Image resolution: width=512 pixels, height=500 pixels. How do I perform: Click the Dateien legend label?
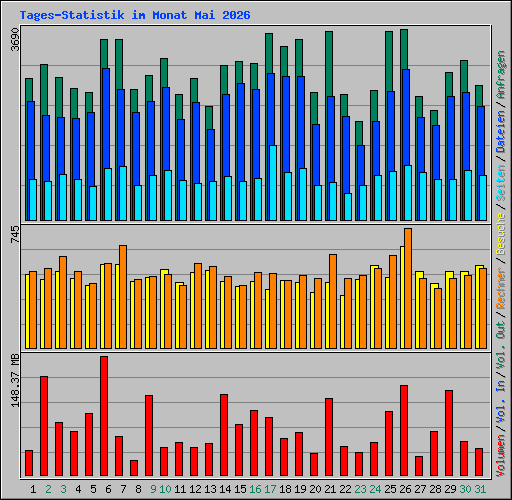[501, 132]
